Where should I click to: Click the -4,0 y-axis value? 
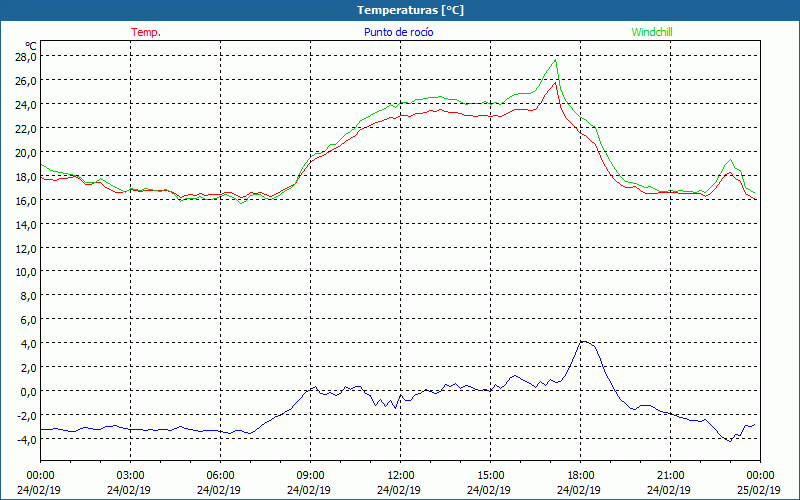pyautogui.click(x=26, y=439)
